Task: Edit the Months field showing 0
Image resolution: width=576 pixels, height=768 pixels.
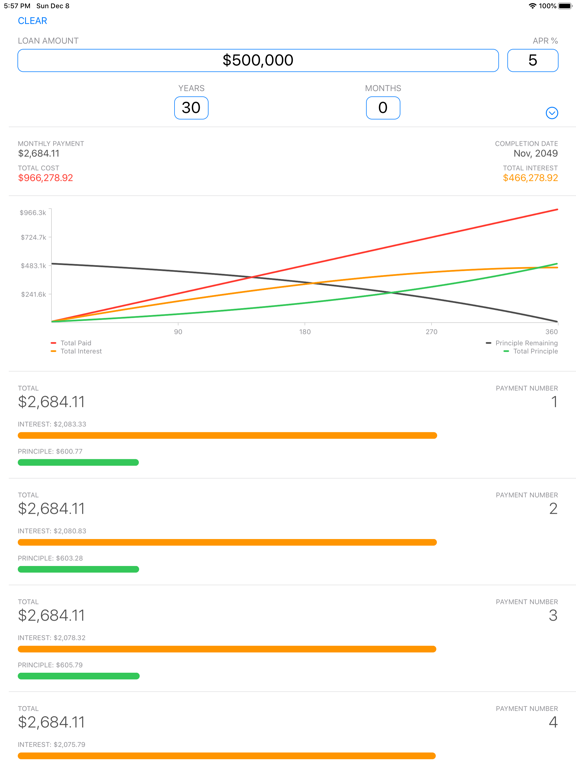Action: coord(383,108)
